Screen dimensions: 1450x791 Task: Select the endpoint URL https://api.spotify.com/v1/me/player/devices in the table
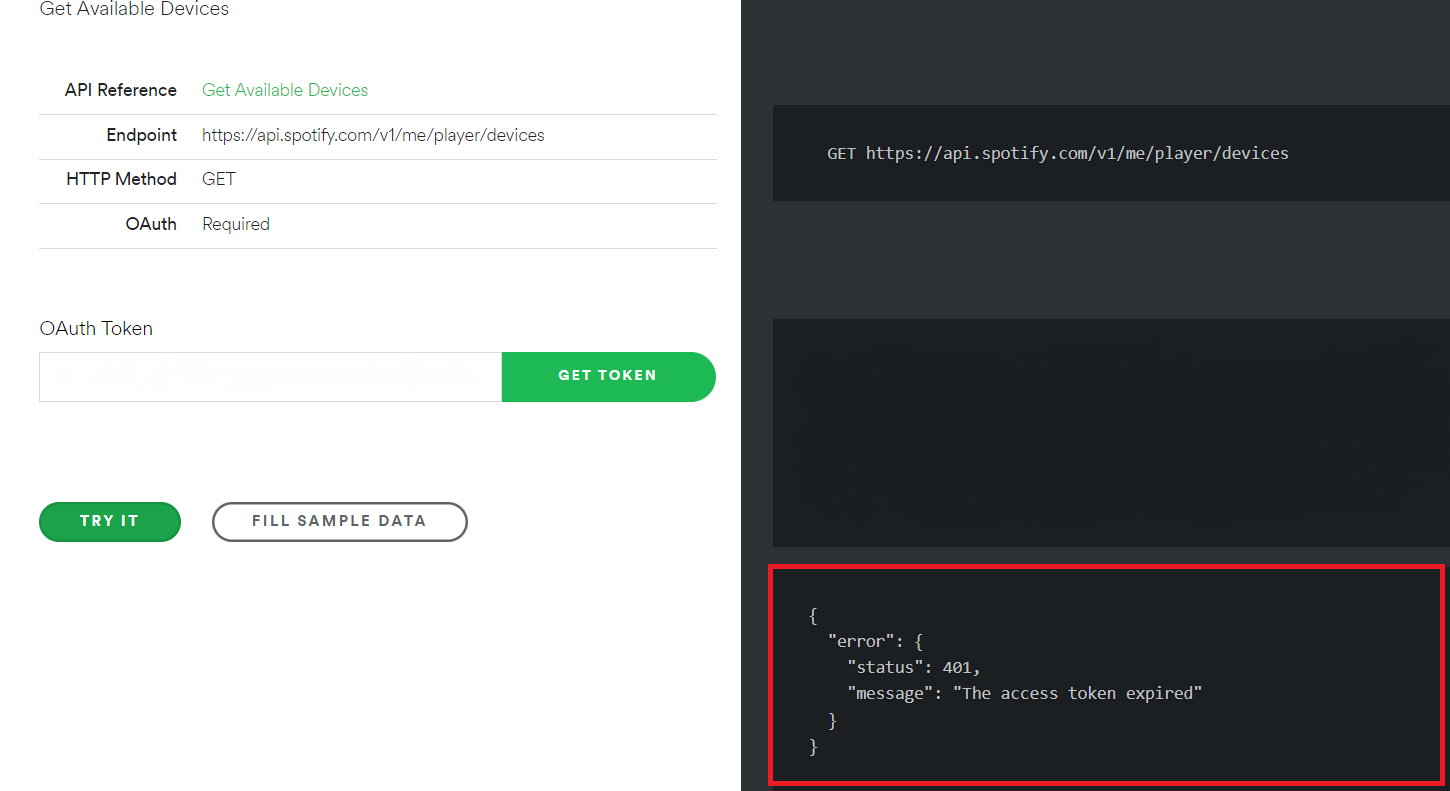pyautogui.click(x=373, y=135)
